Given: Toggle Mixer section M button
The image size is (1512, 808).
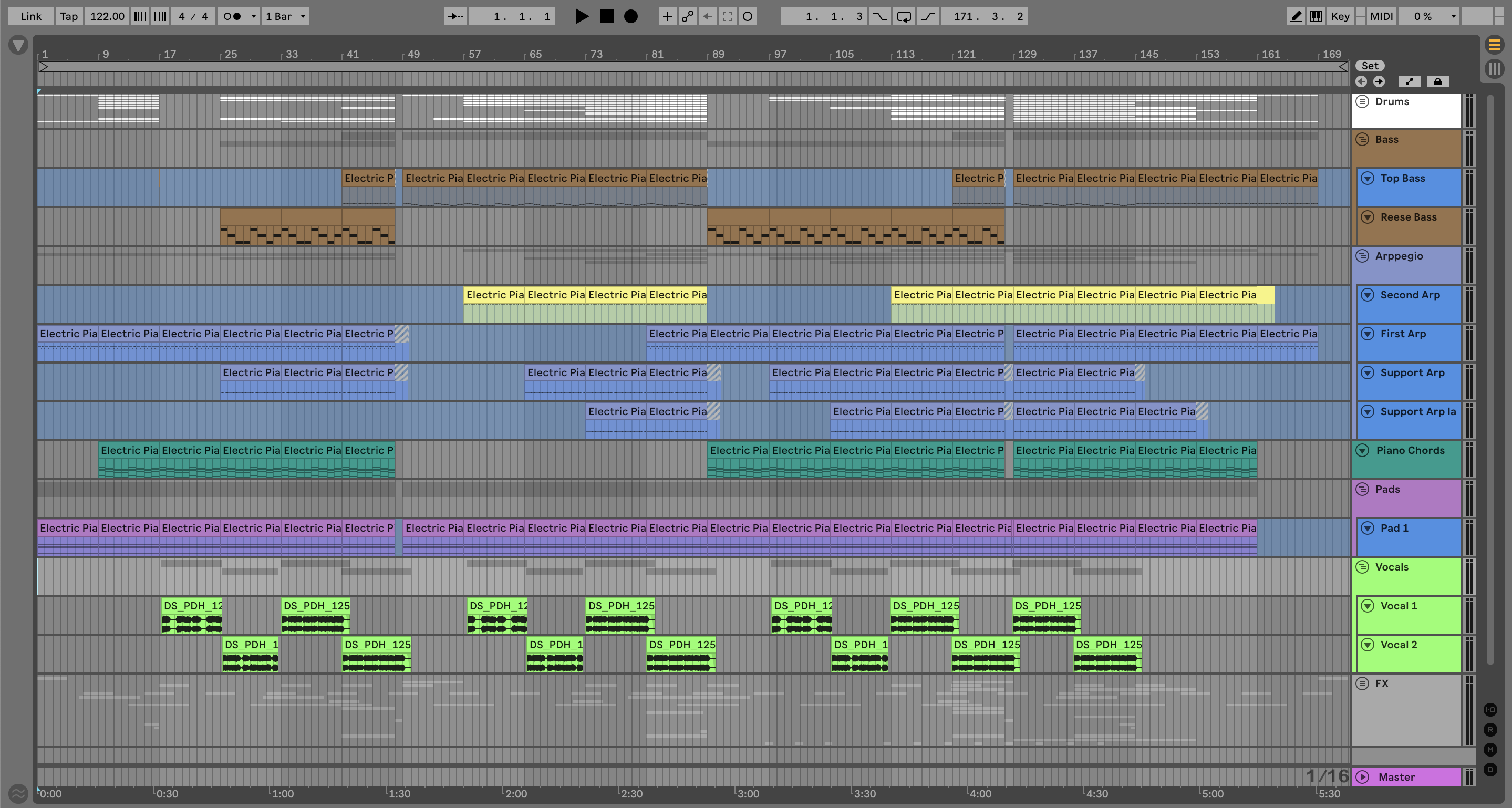Looking at the screenshot, I should click(x=1490, y=749).
